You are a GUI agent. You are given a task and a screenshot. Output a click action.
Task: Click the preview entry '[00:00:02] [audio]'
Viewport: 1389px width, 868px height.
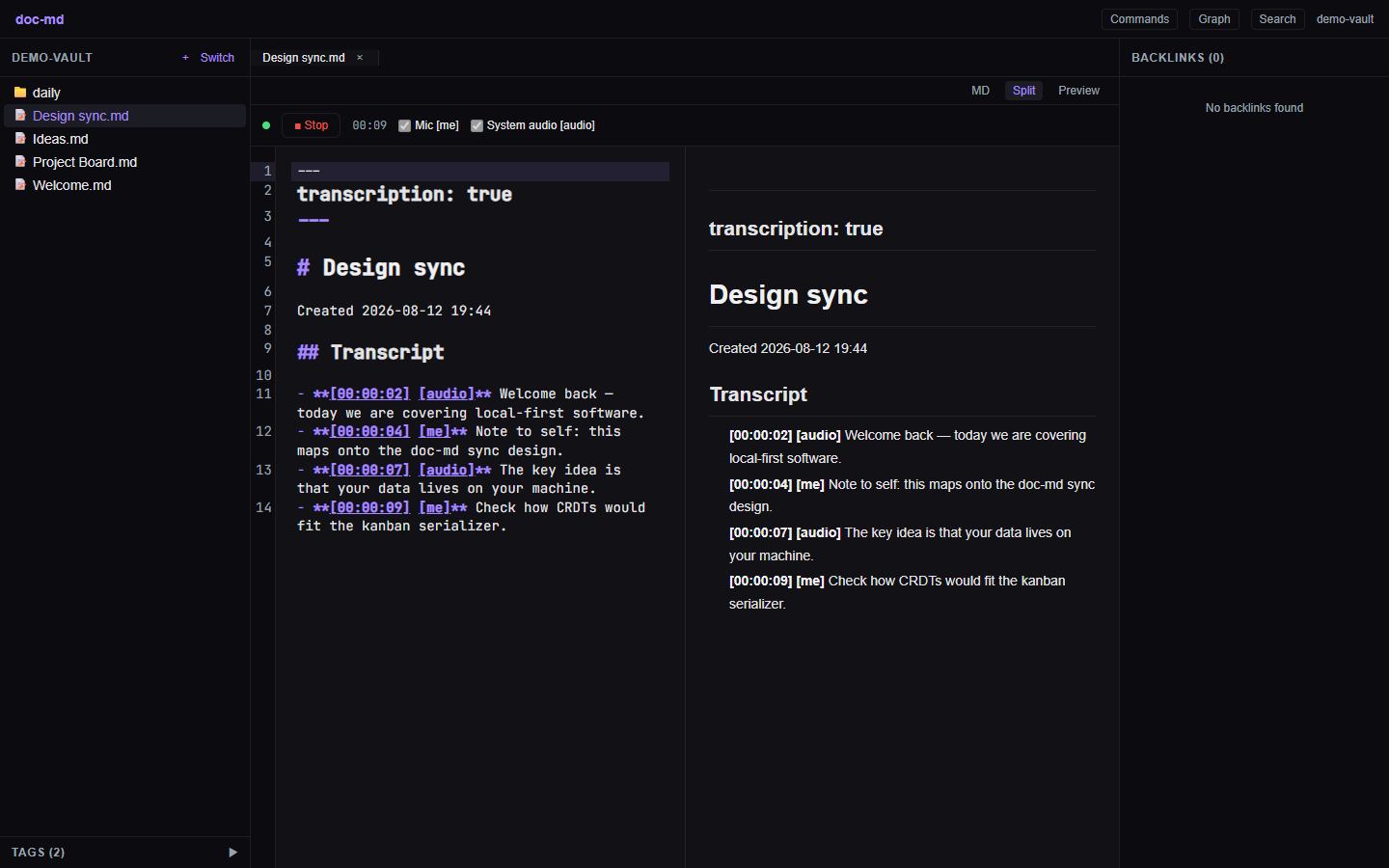click(784, 435)
